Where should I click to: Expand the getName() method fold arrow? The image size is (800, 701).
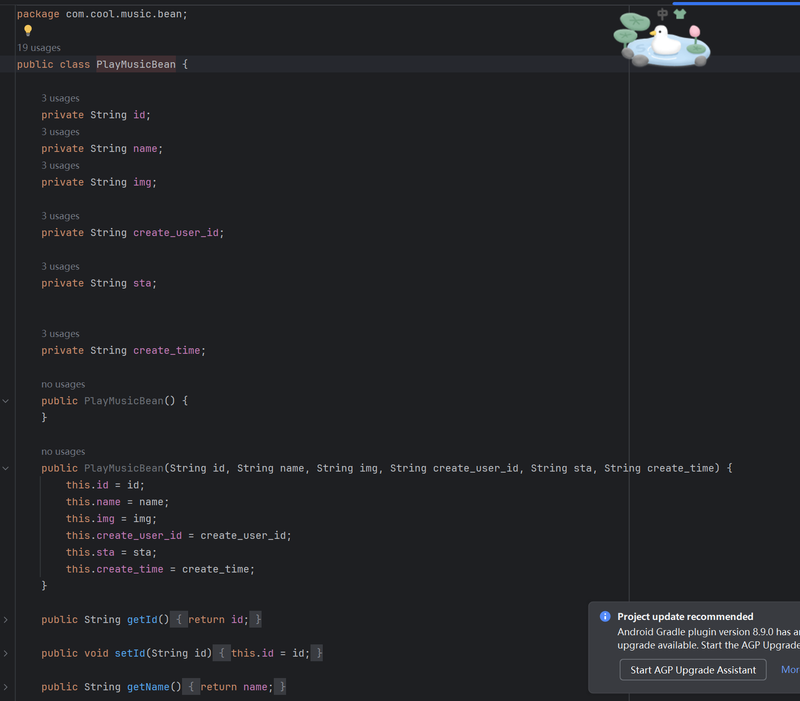pyautogui.click(x=6, y=687)
